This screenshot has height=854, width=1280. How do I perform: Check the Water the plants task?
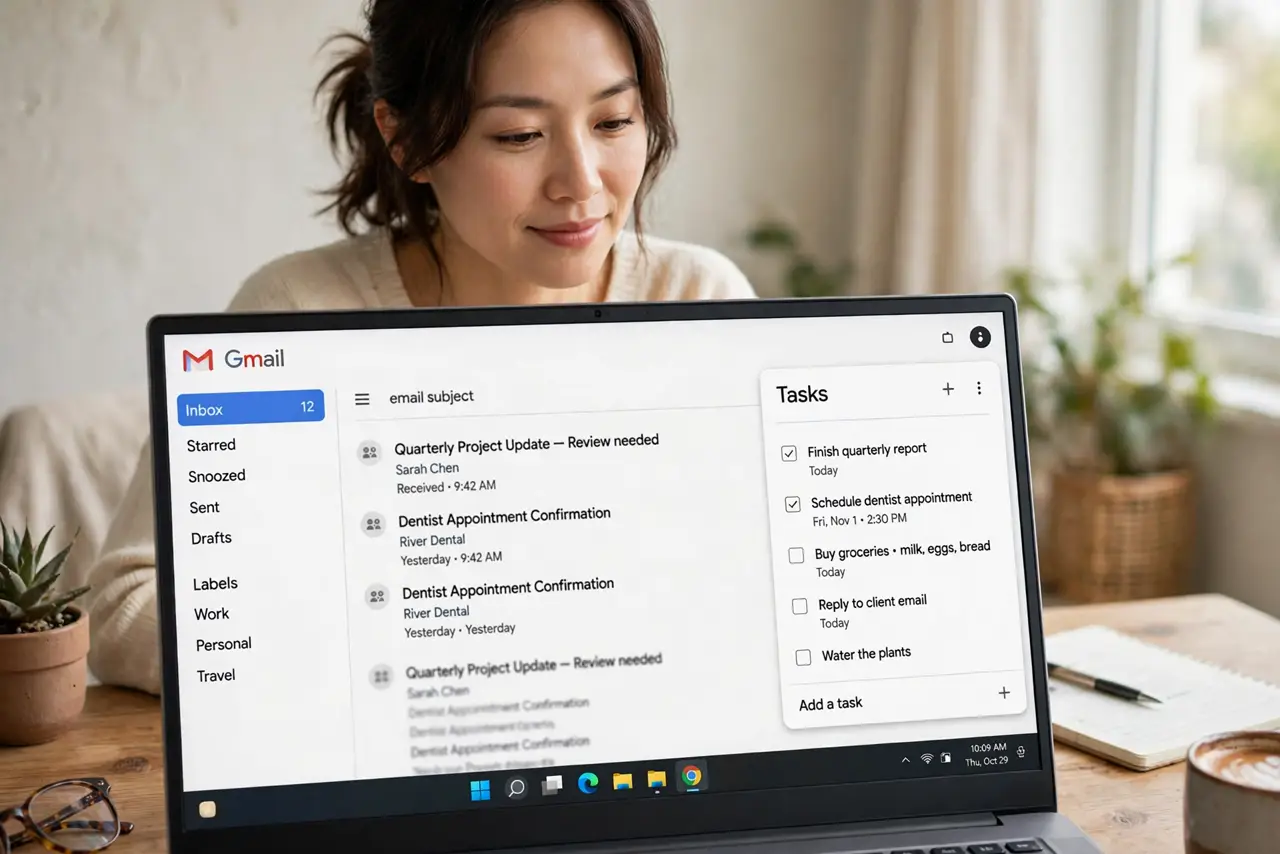[x=803, y=657]
